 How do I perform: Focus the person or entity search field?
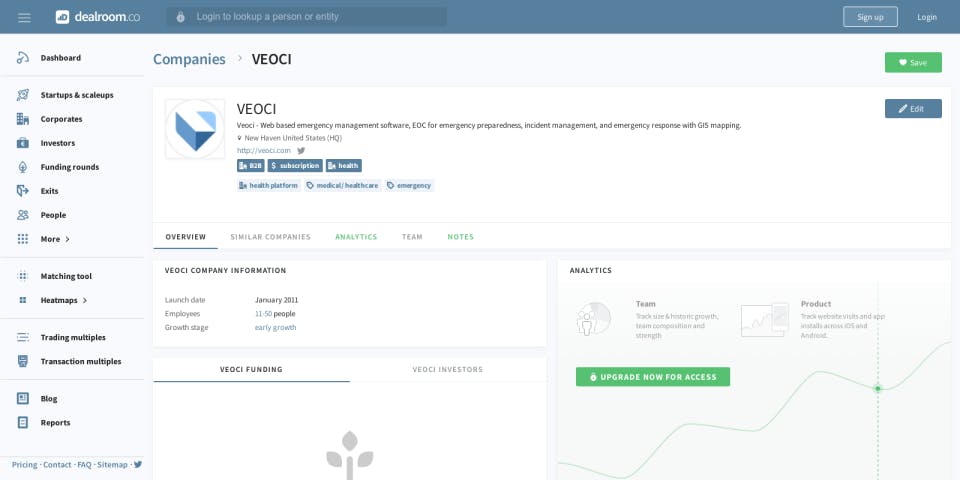306,17
